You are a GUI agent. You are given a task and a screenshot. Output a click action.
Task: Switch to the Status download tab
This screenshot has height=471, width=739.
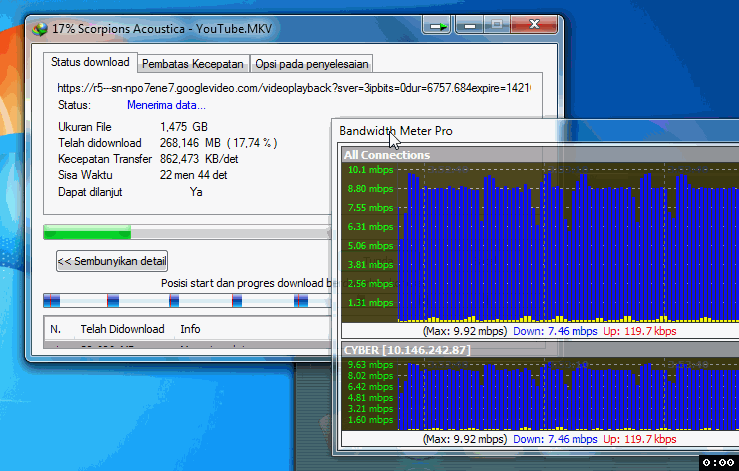89,63
